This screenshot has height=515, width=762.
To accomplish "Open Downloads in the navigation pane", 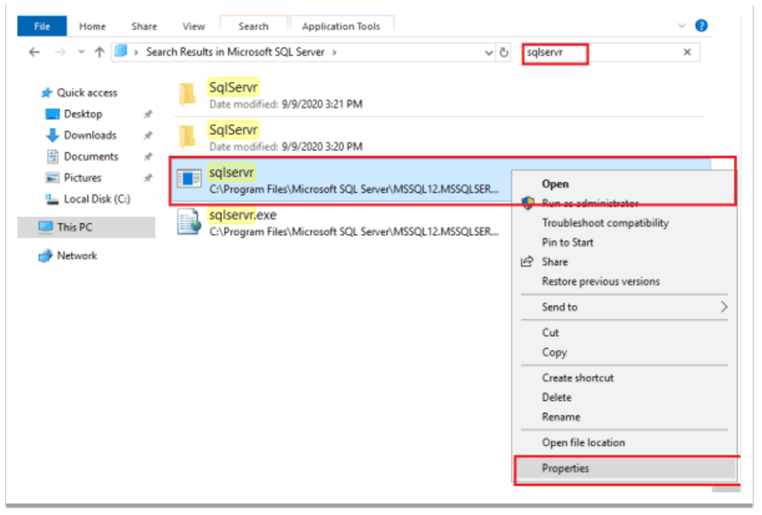I will (x=90, y=135).
